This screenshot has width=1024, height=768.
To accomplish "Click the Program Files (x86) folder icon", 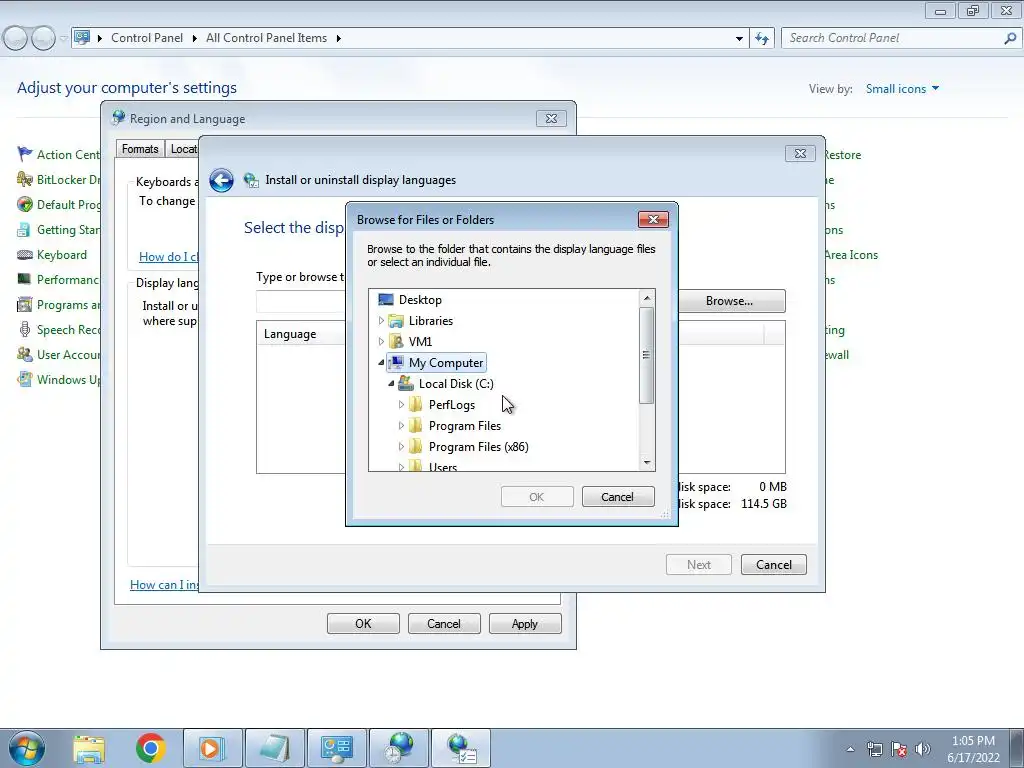I will point(415,447).
